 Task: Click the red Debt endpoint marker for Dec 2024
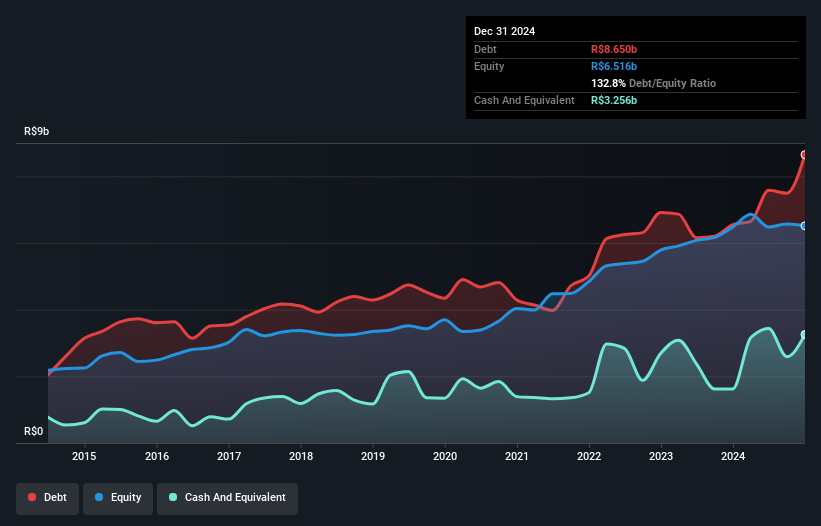pyautogui.click(x=804, y=154)
